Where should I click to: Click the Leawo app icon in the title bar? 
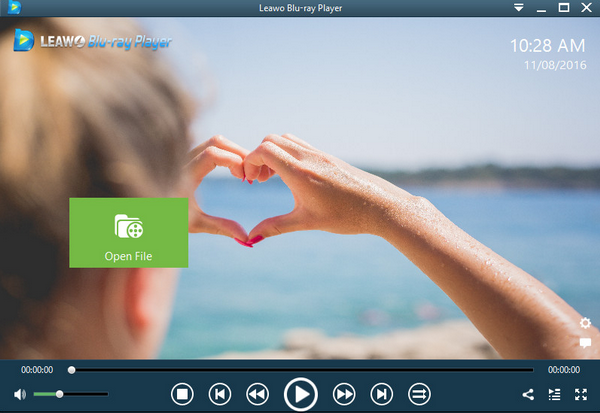[14, 7]
